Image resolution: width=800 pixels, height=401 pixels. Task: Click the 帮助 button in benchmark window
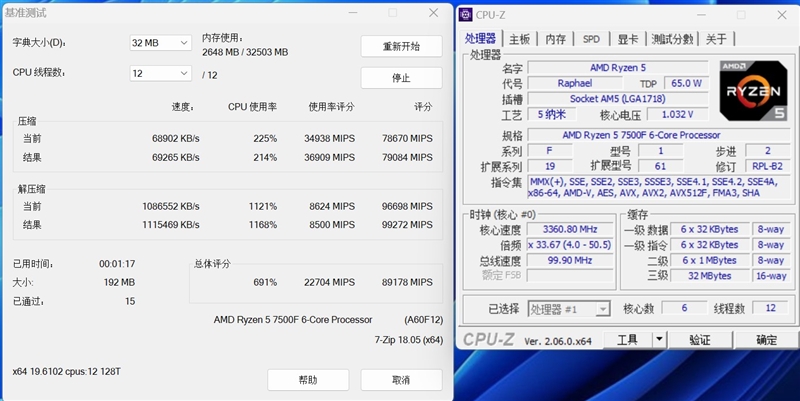click(x=308, y=380)
